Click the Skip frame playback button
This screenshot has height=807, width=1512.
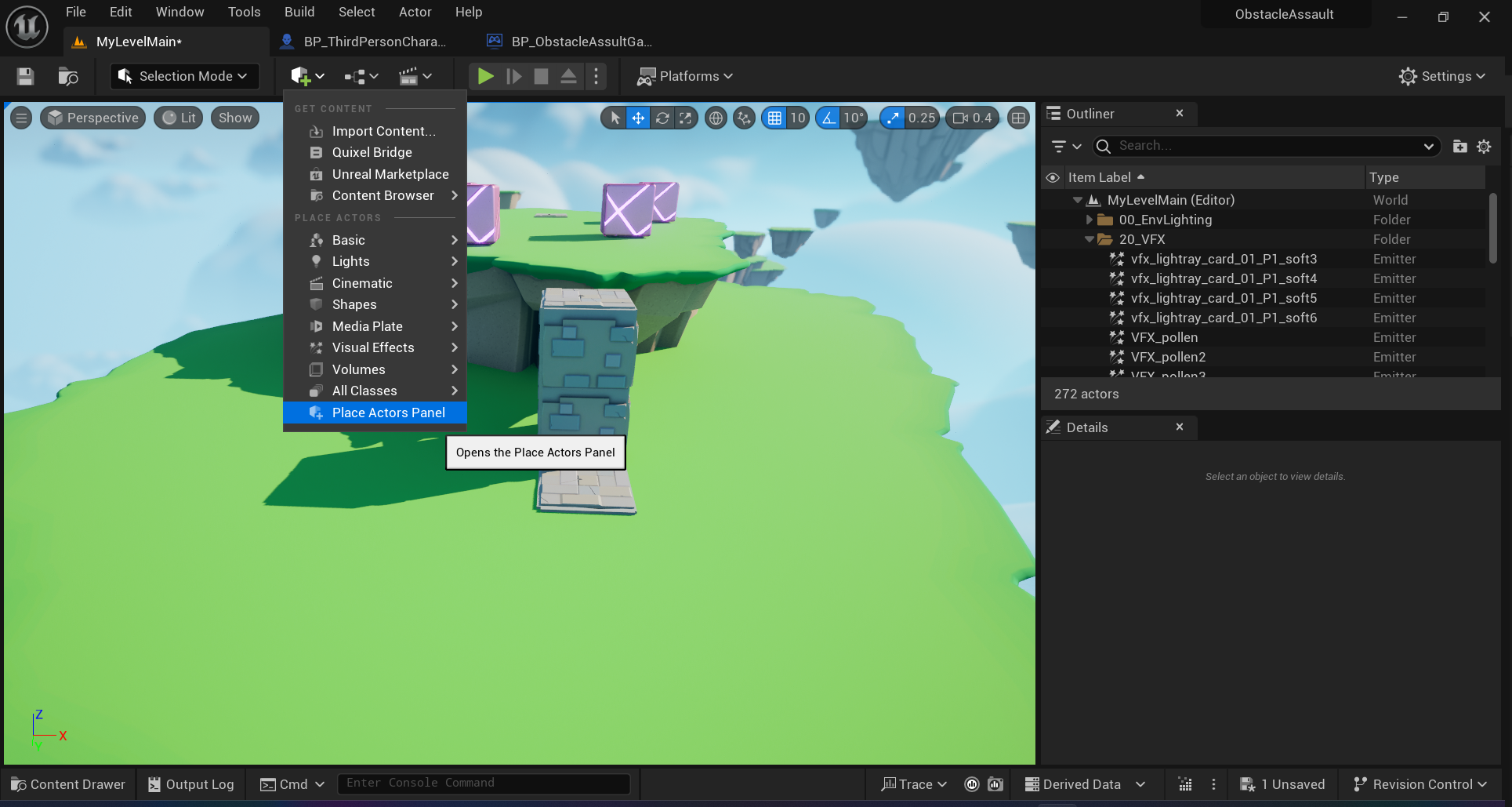click(x=514, y=76)
